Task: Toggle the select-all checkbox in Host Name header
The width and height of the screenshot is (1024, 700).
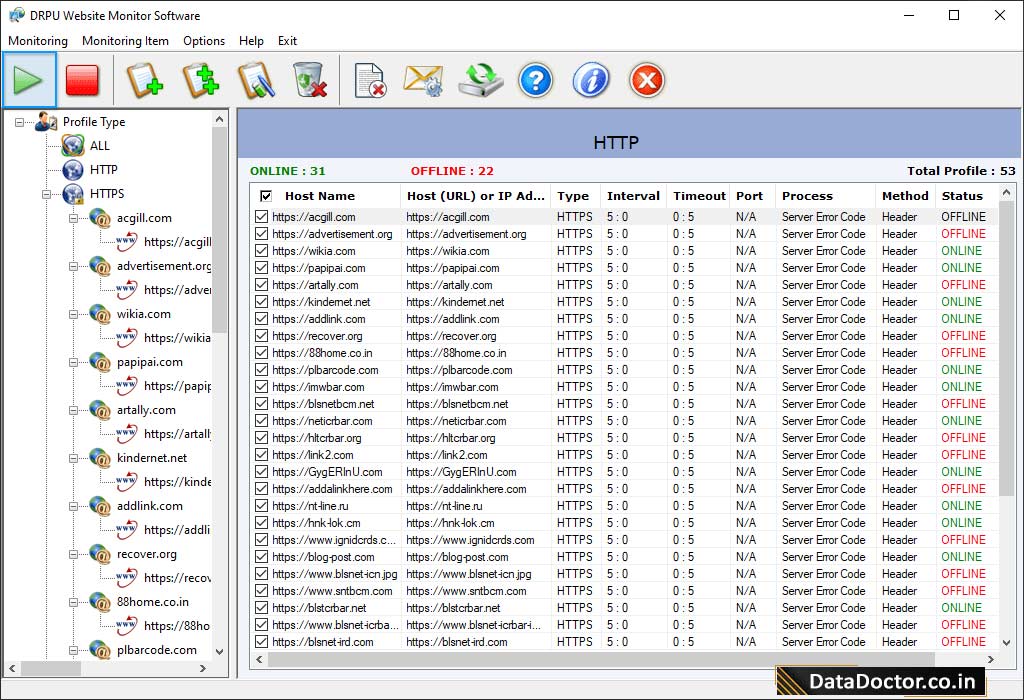Action: coord(266,196)
